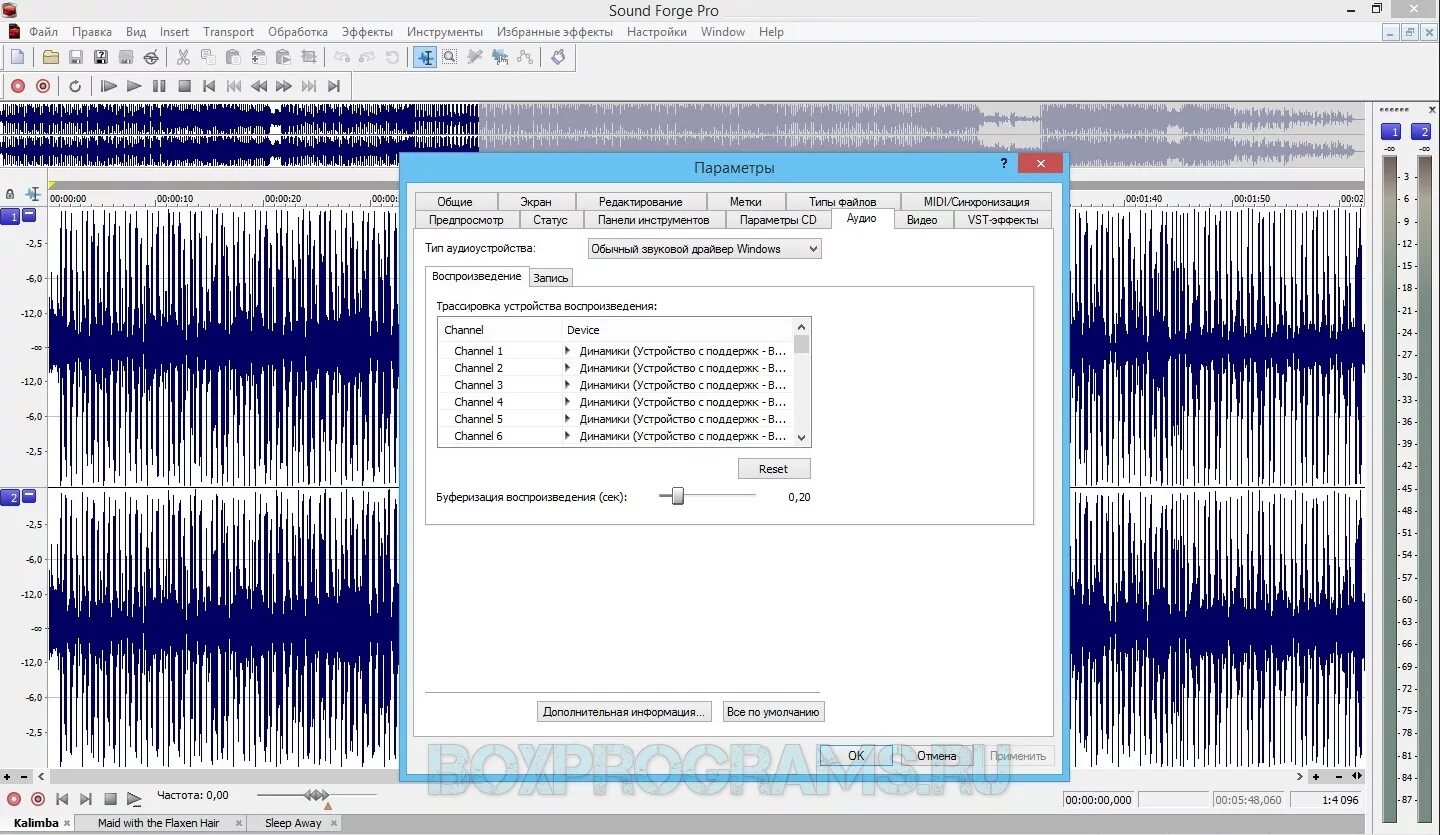Image resolution: width=1440 pixels, height=835 pixels.
Task: Select the Edit tool waveform cursor icon
Action: click(425, 57)
